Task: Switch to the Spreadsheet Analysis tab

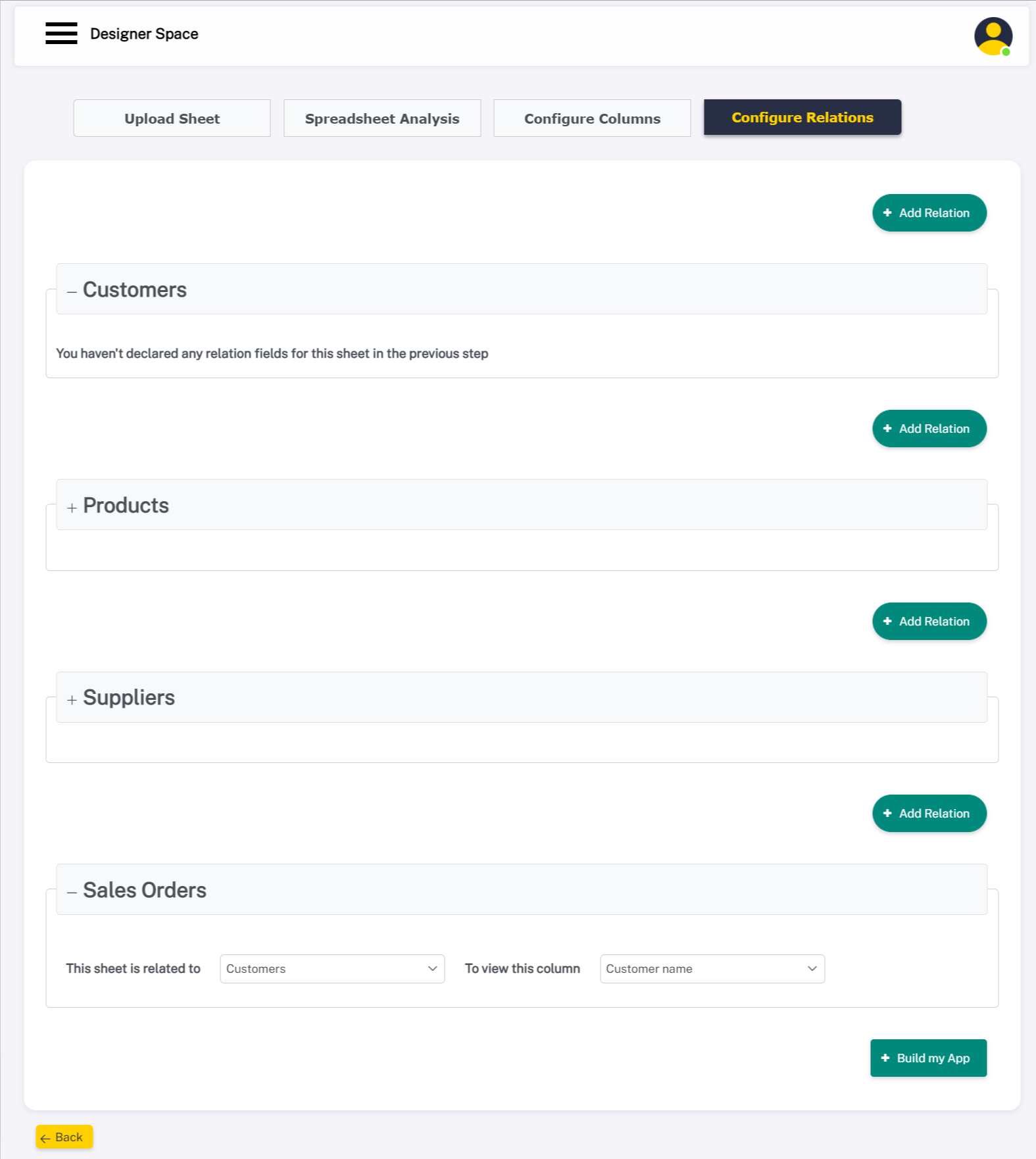Action: (x=382, y=118)
